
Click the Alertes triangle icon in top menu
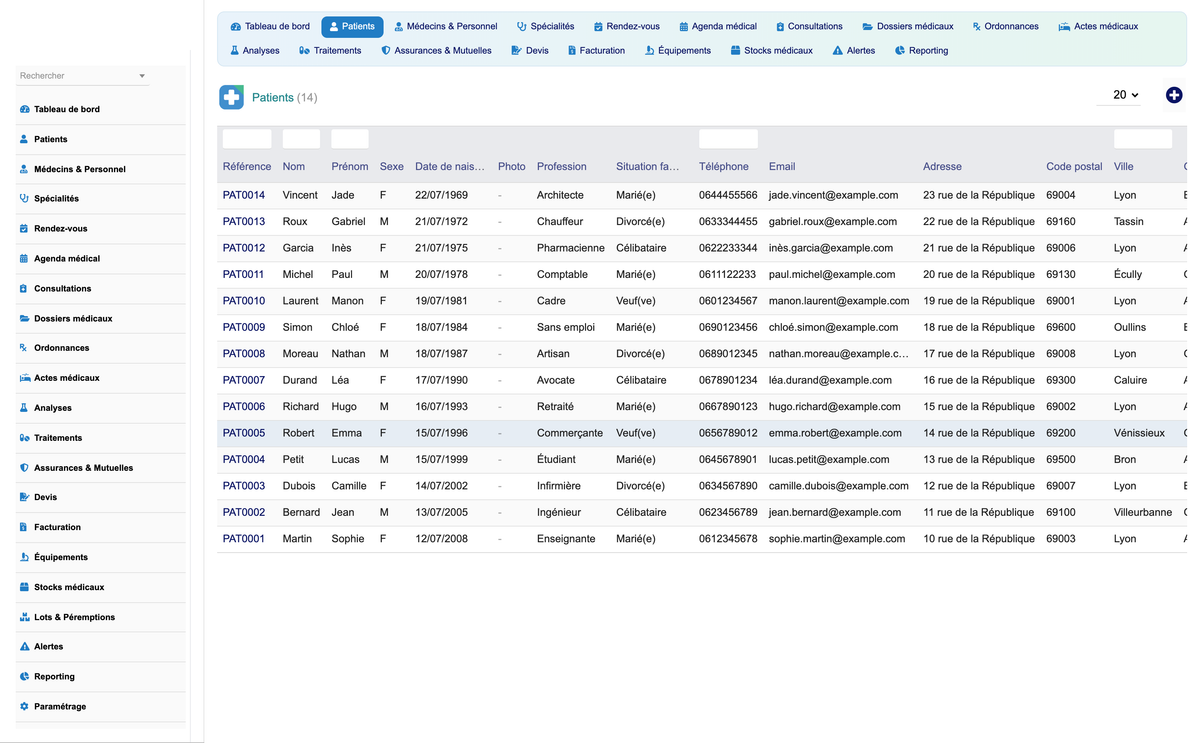coord(837,51)
